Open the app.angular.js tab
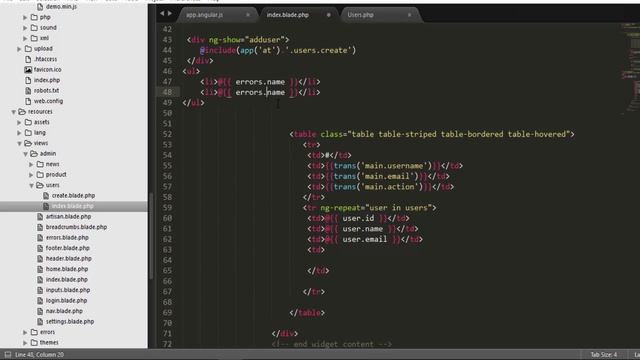The width and height of the screenshot is (640, 360). tap(205, 15)
